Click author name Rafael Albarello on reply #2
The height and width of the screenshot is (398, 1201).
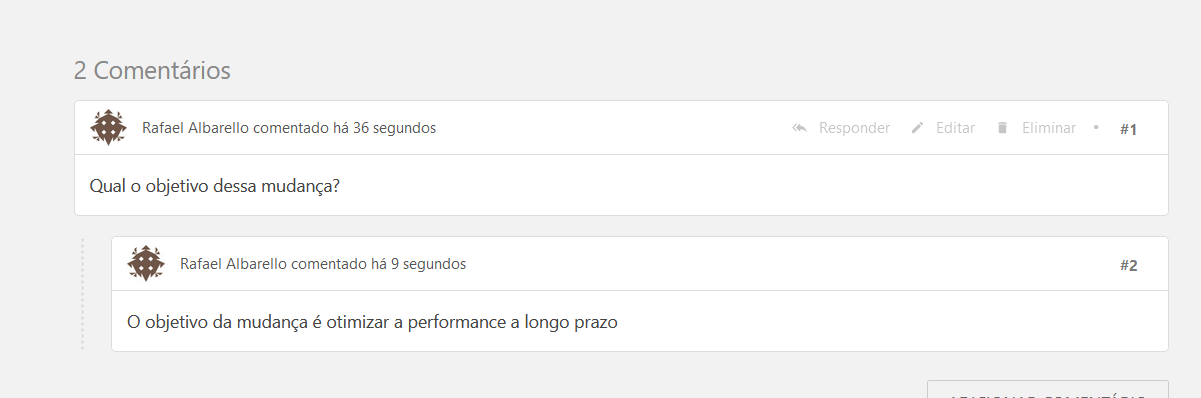click(x=234, y=264)
